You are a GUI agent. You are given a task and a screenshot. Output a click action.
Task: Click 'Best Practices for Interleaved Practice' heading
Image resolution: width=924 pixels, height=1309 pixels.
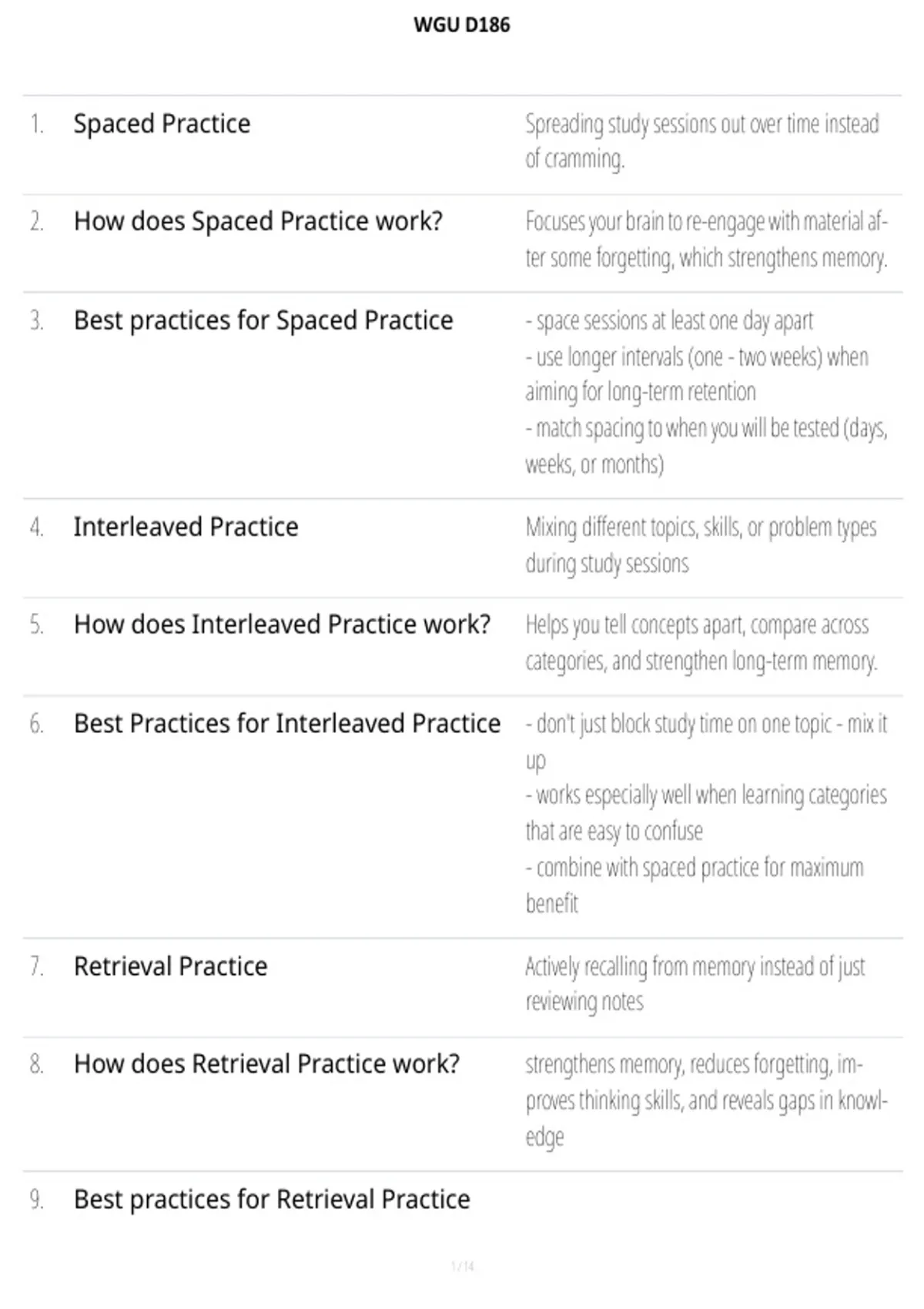point(287,724)
